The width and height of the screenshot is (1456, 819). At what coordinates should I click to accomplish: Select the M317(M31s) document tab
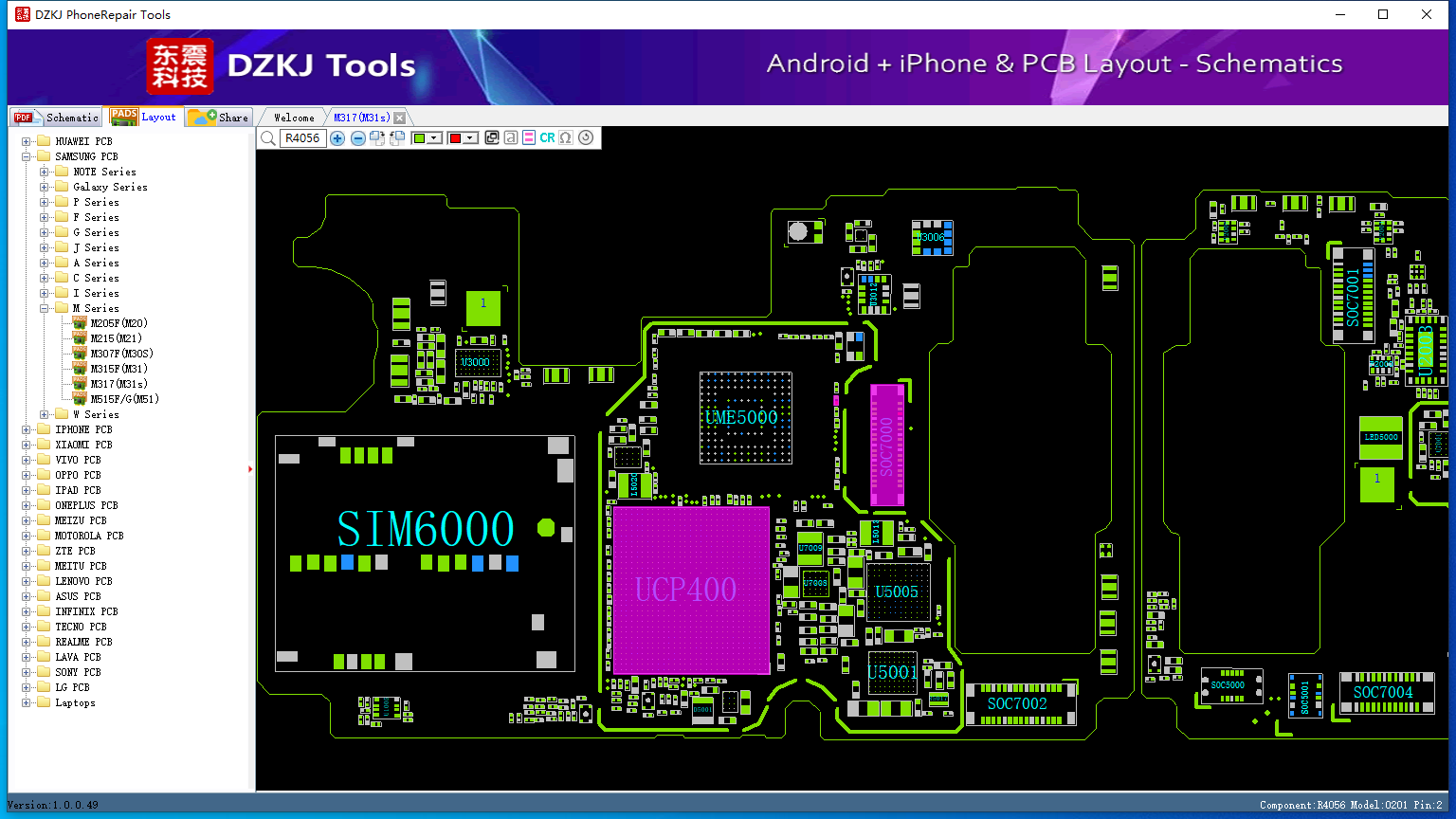361,118
